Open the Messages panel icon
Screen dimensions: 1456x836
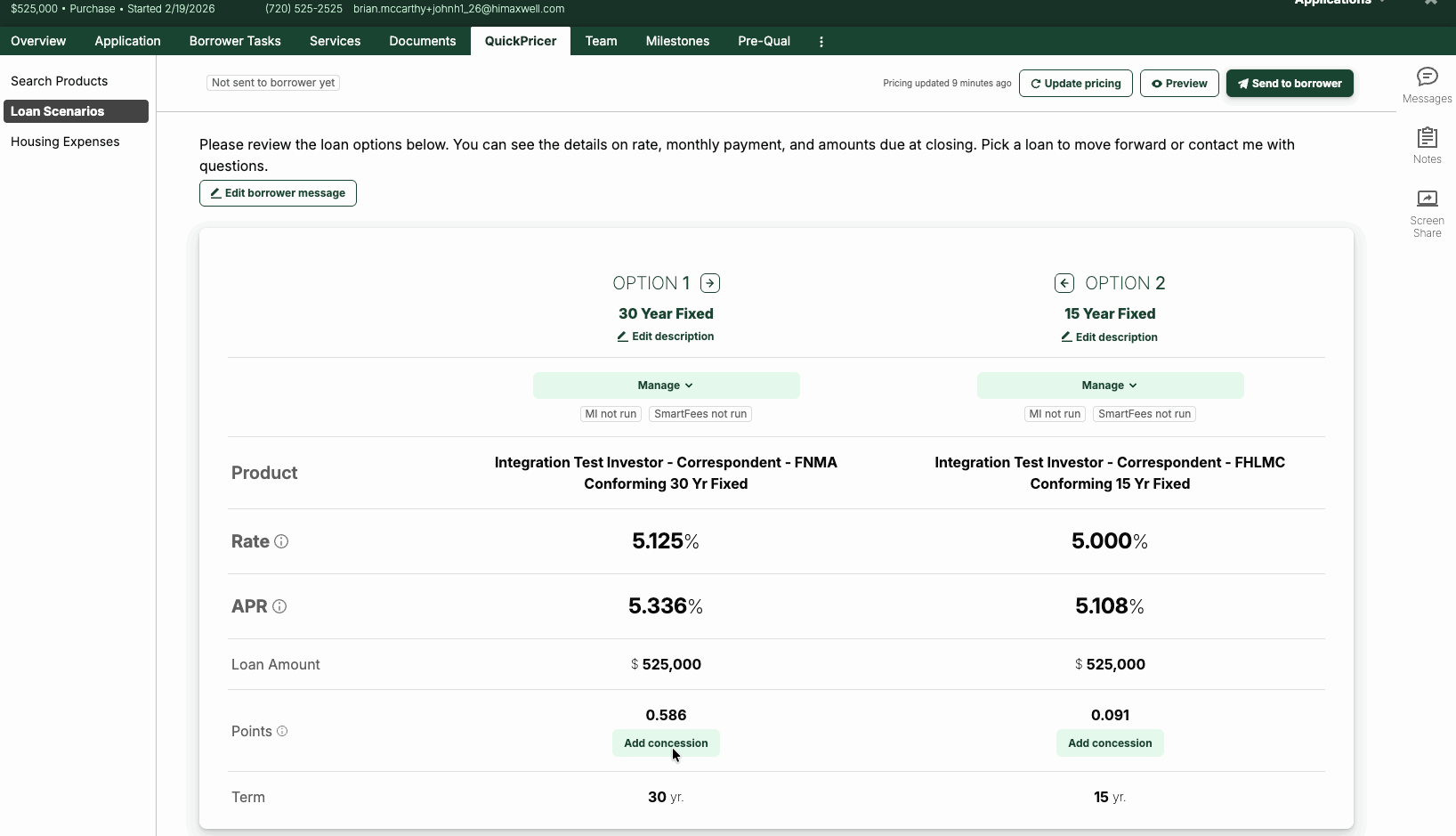[1427, 77]
